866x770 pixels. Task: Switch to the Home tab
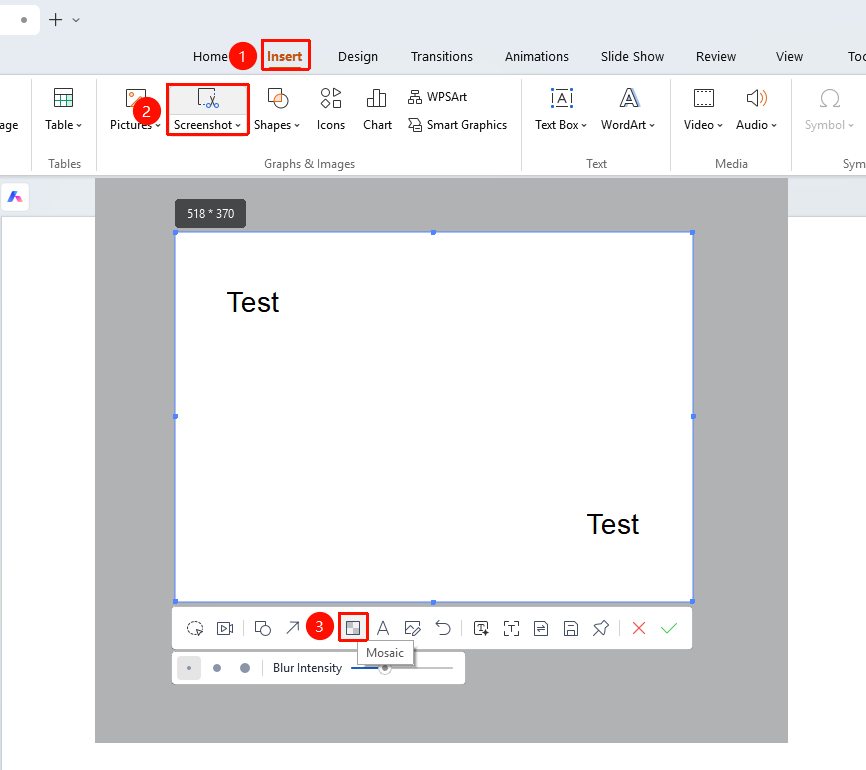pyautogui.click(x=210, y=56)
